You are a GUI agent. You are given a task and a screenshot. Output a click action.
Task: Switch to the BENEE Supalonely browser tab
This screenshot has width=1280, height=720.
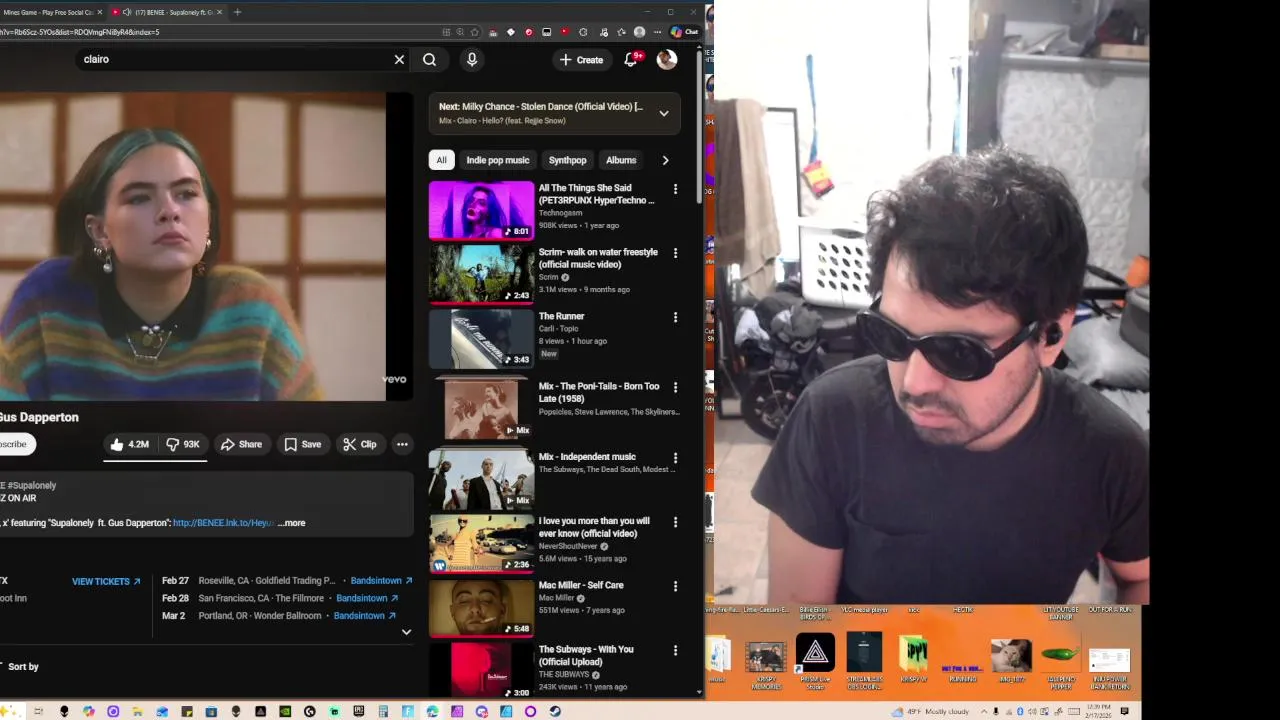(166, 12)
